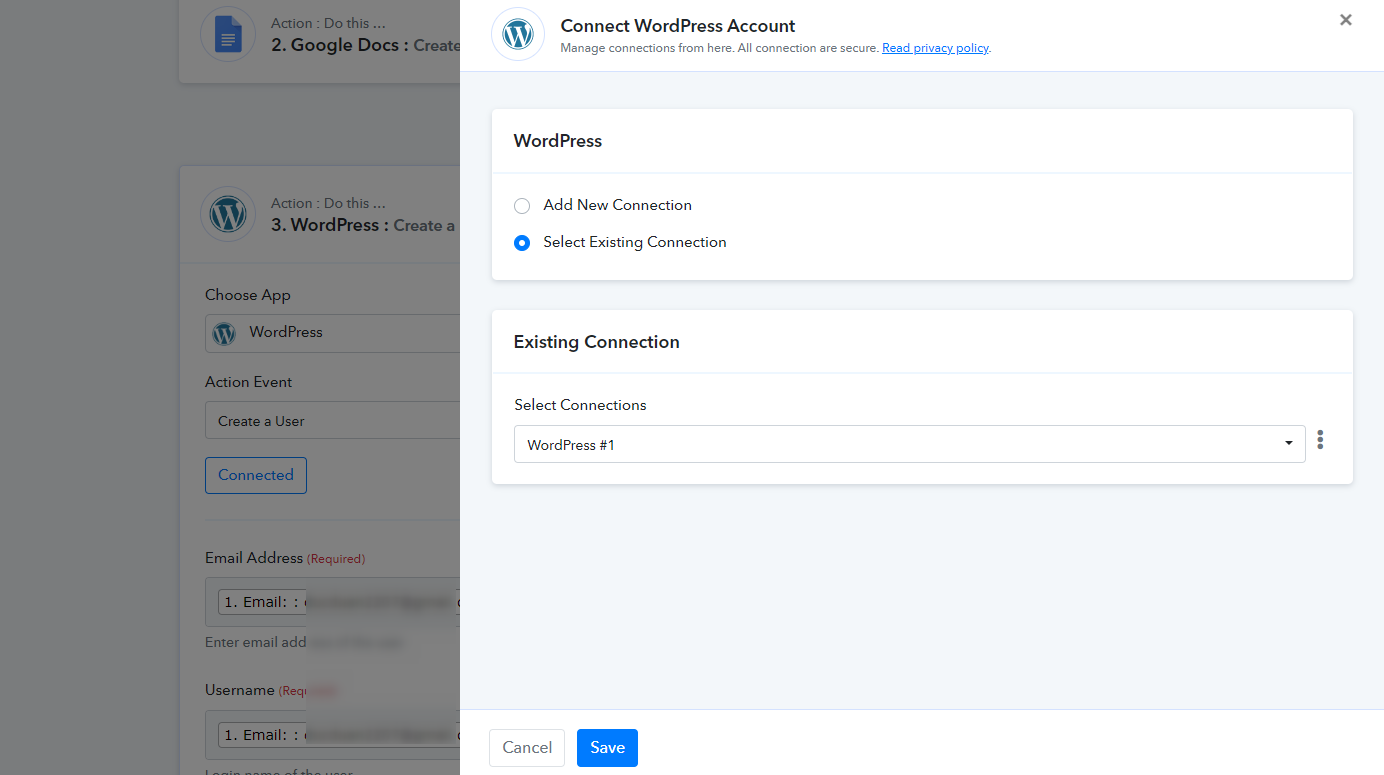
Task: Click the WordPress section heading in panel
Action: pos(558,141)
